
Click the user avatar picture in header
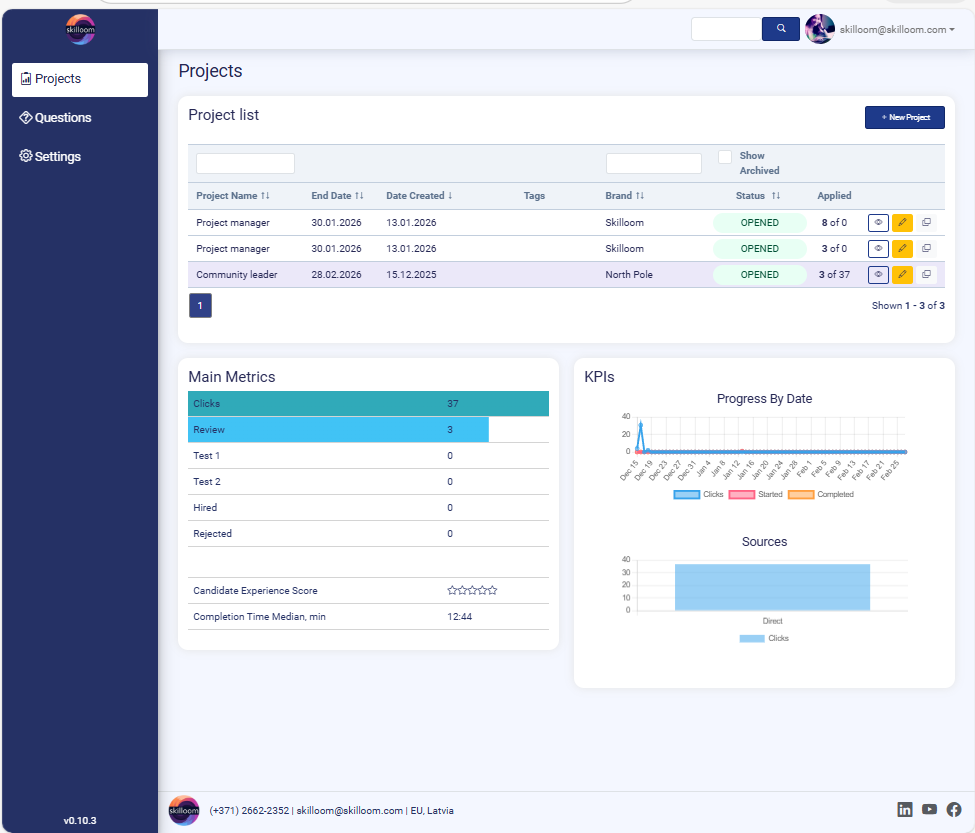pos(820,29)
